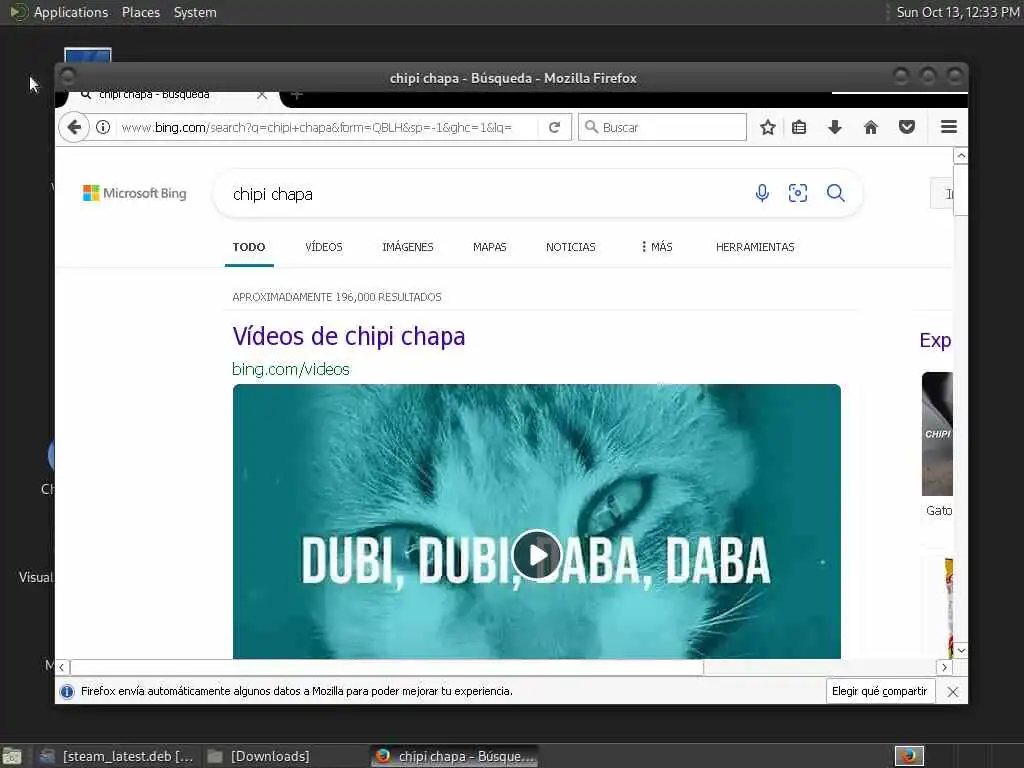The image size is (1024, 768).
Task: Click vertical scrollbar down arrow
Action: [961, 650]
